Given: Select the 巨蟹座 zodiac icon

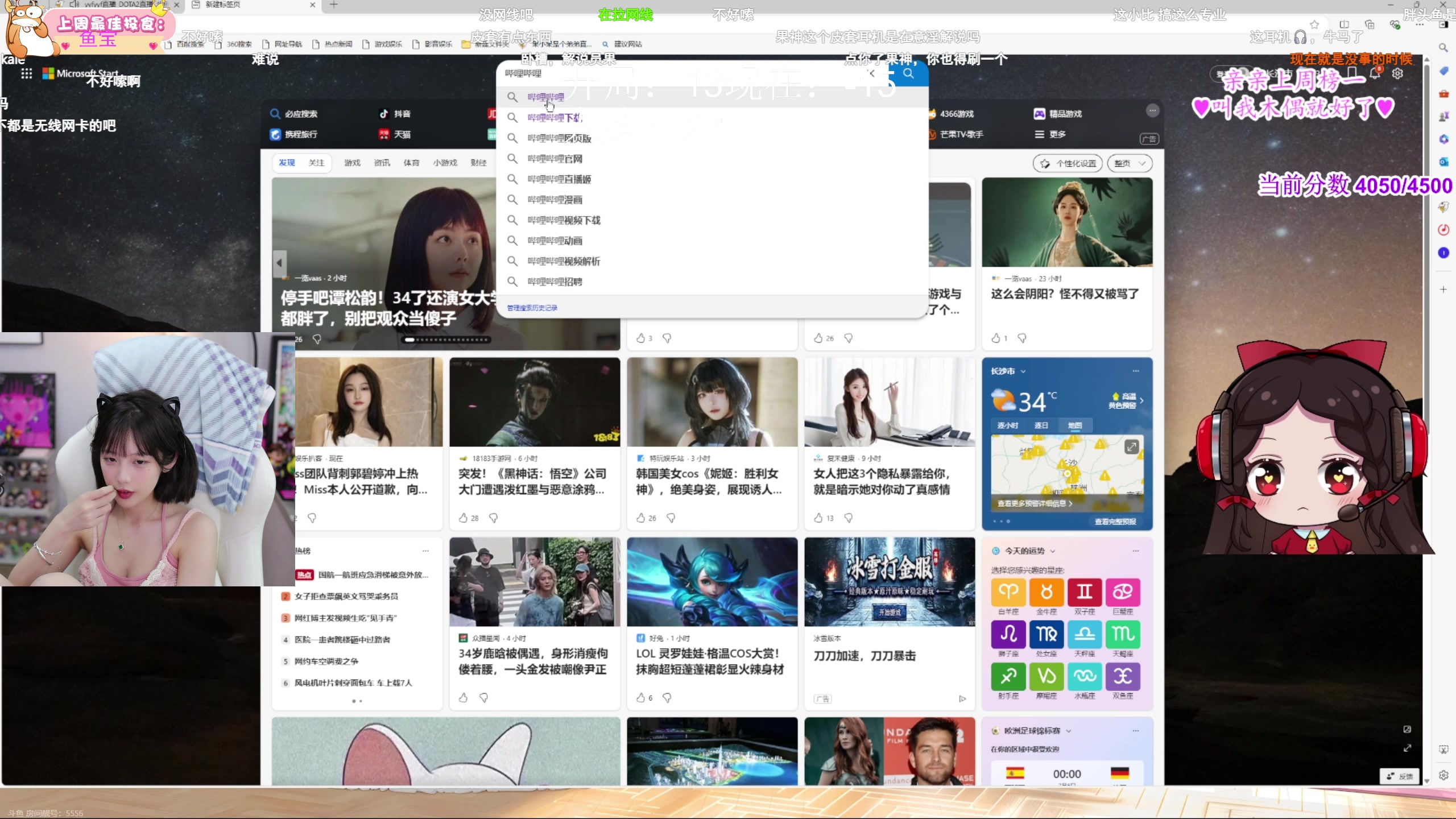Looking at the screenshot, I should [1123, 592].
